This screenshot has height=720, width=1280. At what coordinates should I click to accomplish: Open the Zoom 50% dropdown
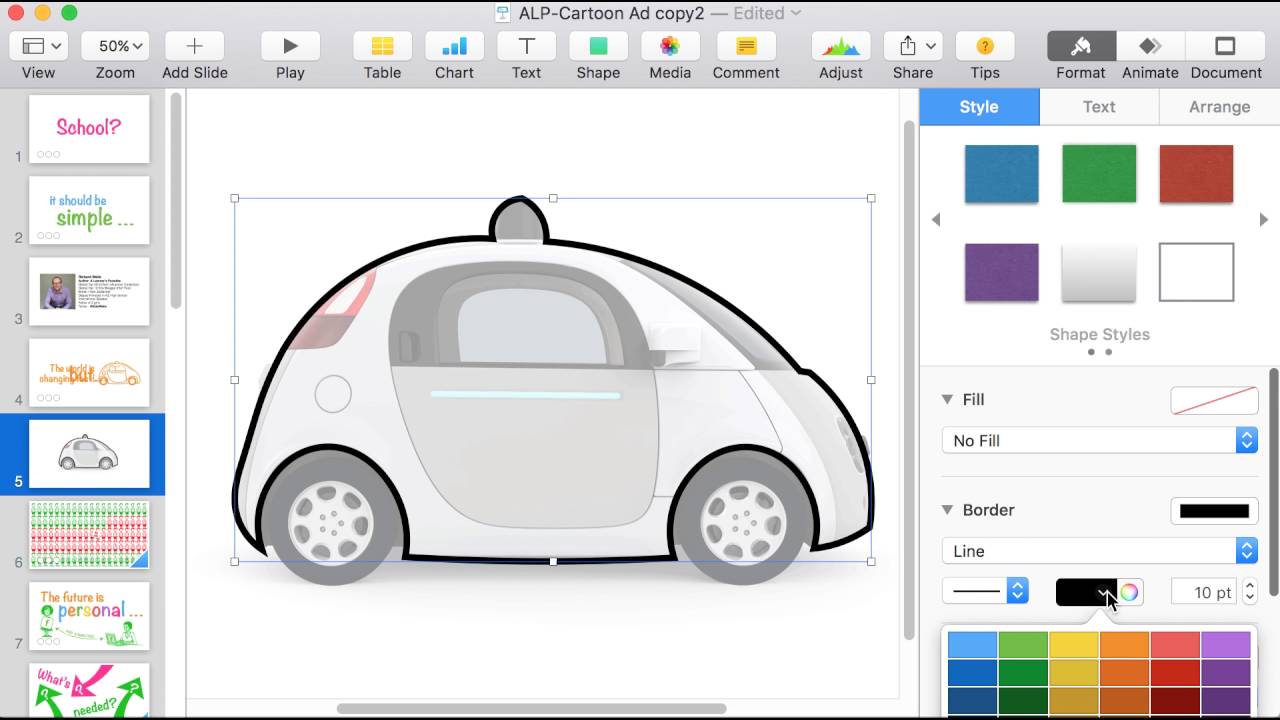[115, 46]
